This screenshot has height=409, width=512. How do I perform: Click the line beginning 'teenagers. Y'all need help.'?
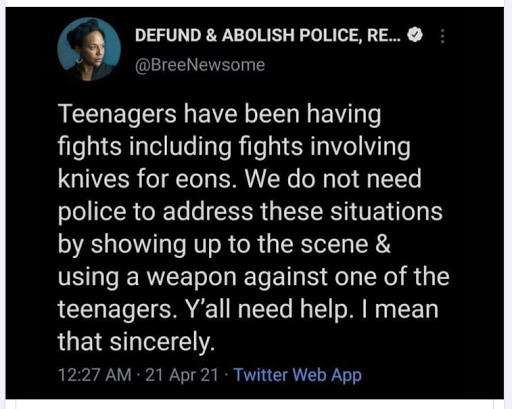pyautogui.click(x=248, y=310)
